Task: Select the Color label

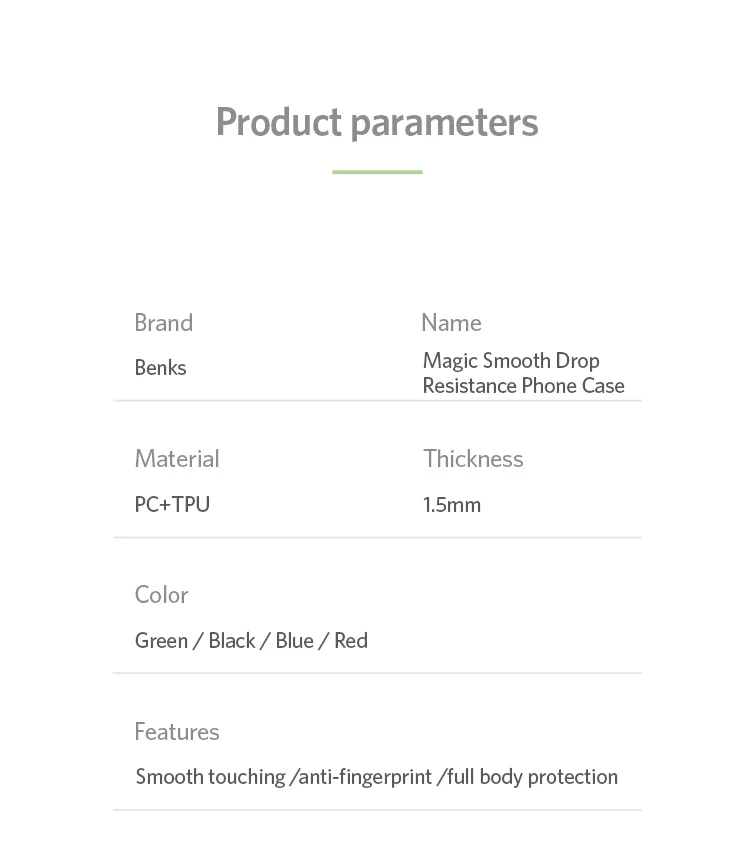Action: click(x=162, y=595)
